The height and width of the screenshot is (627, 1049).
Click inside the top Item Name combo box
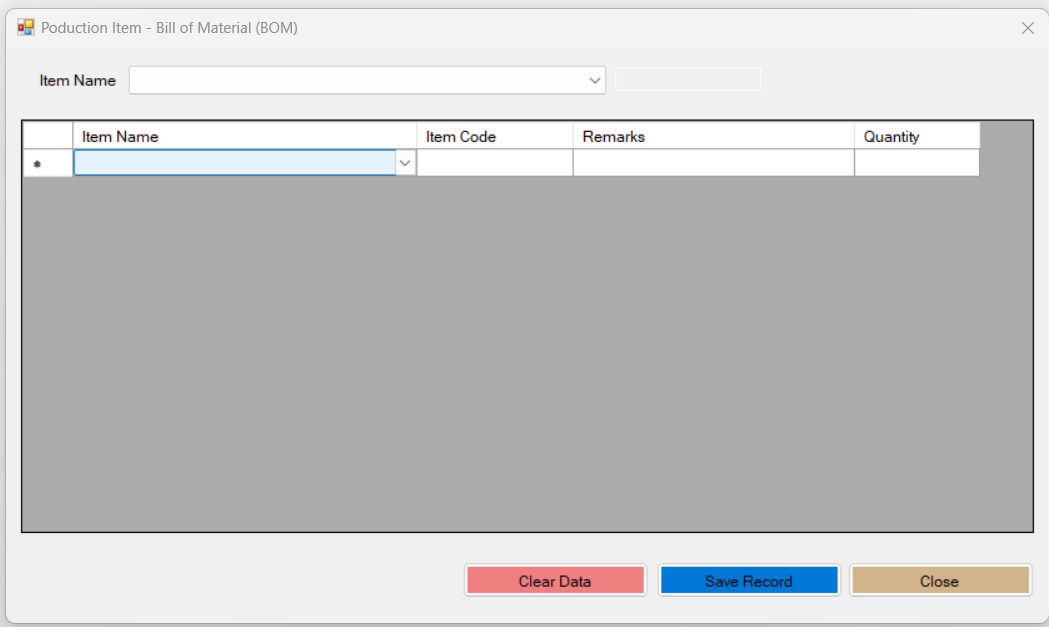click(x=360, y=81)
